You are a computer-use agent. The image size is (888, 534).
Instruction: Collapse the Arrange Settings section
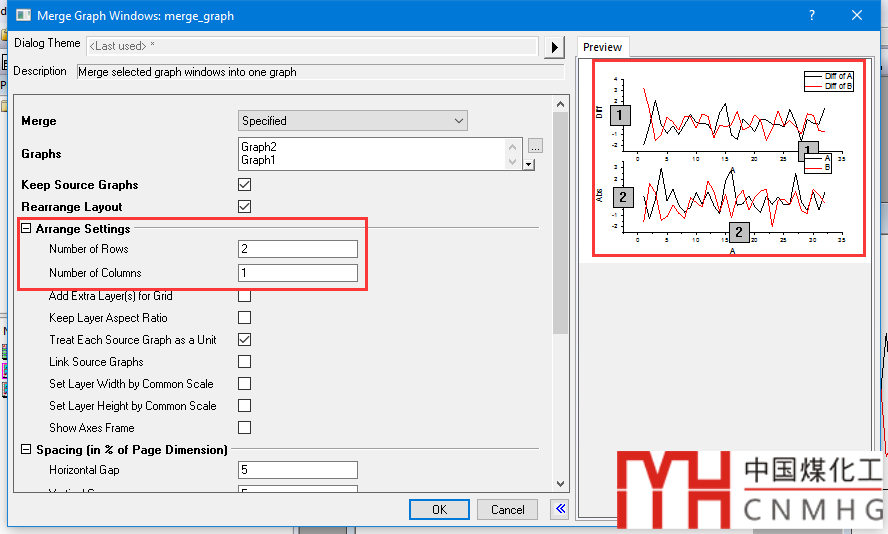point(26,229)
